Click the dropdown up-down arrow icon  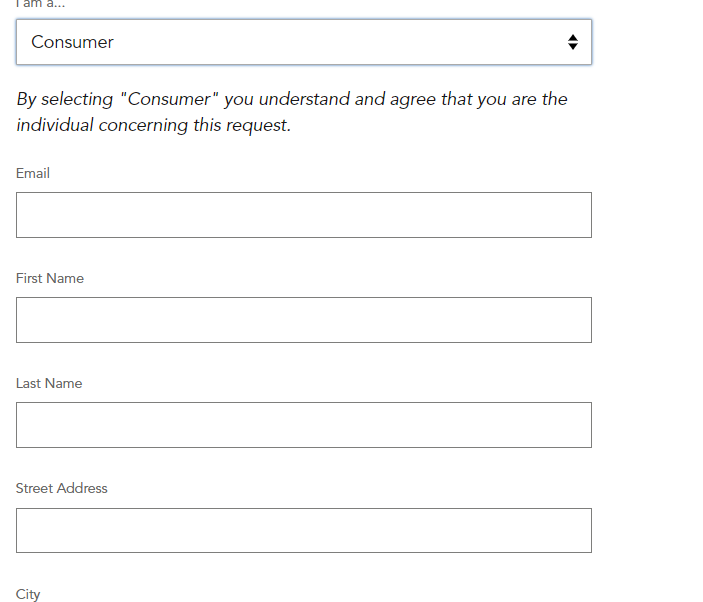coord(573,42)
